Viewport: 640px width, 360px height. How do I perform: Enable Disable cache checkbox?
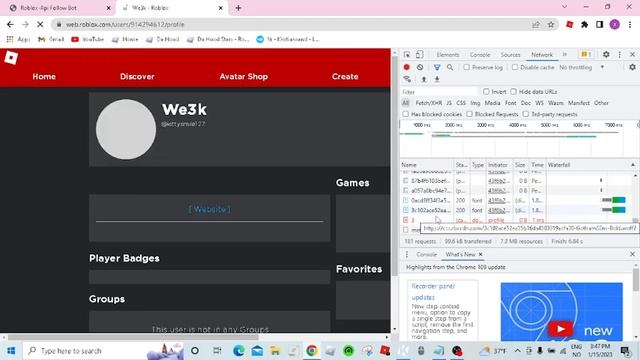[515, 67]
